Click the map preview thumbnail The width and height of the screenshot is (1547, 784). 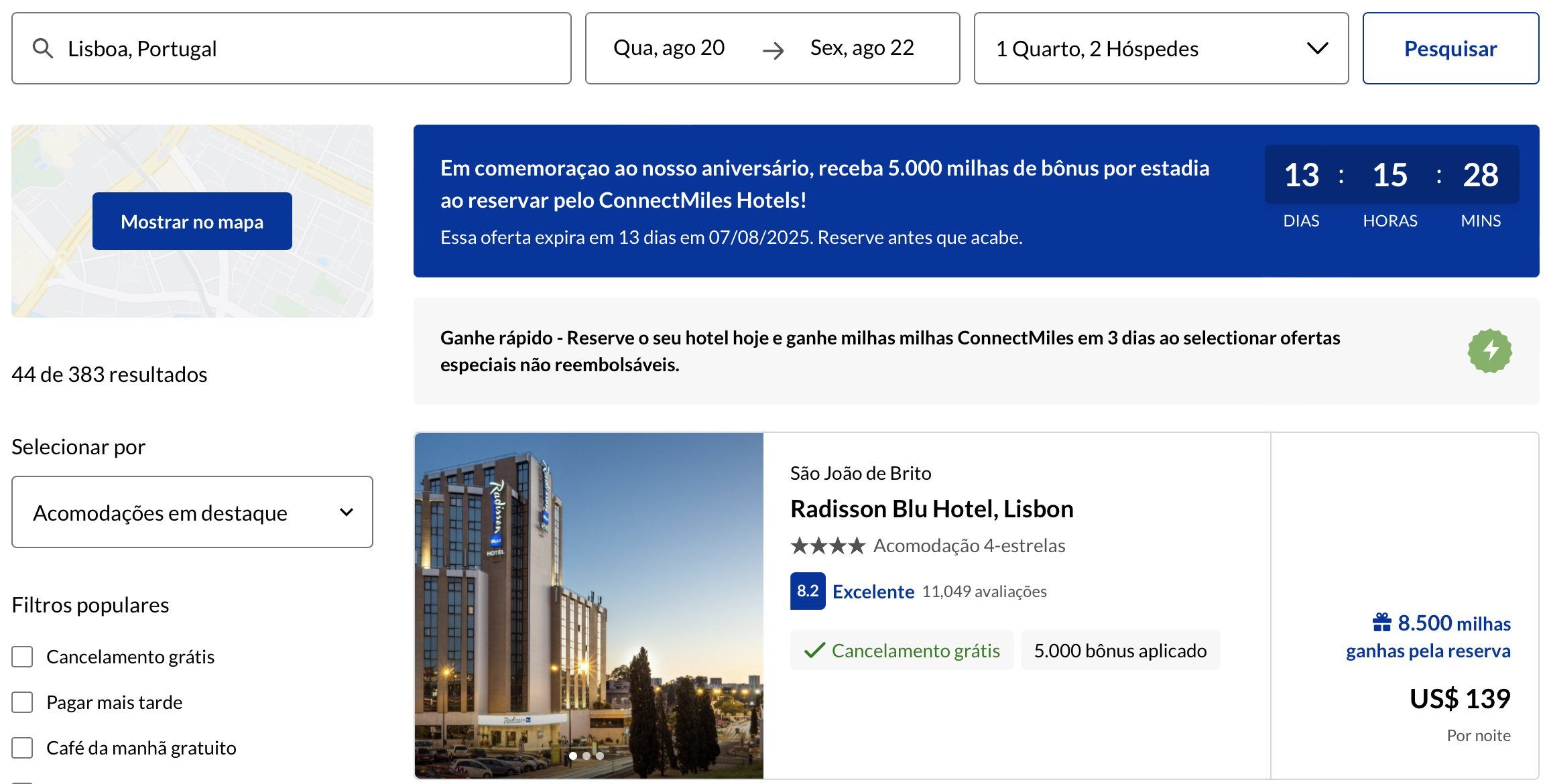[192, 221]
